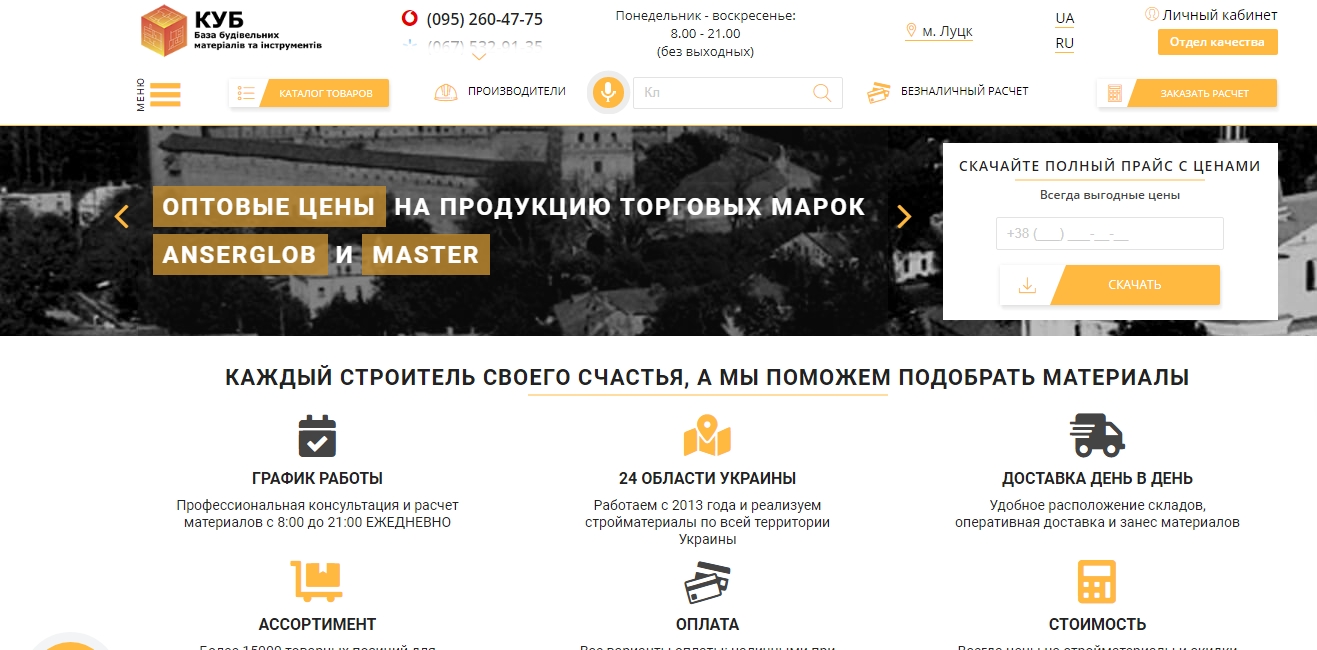The height and width of the screenshot is (650, 1317).
Task: Click the Скачать button
Action: pyautogui.click(x=1135, y=285)
